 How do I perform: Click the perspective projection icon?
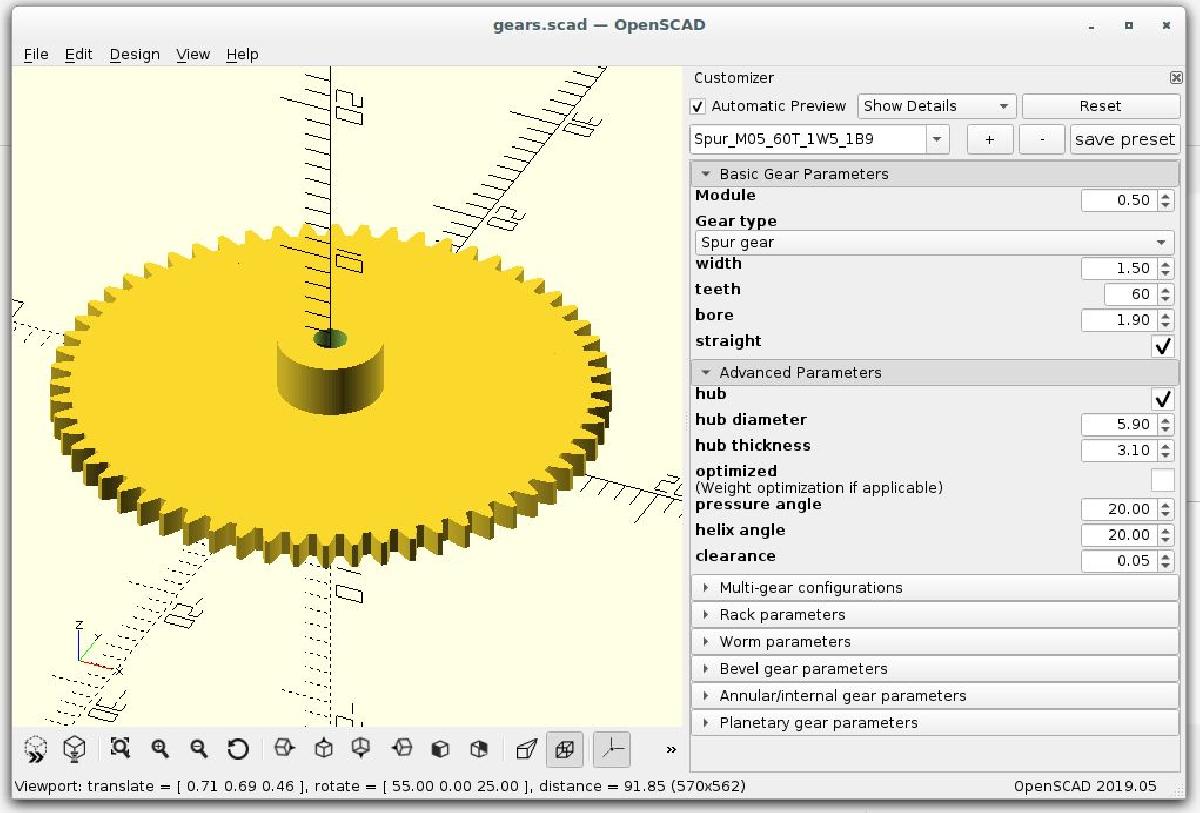click(x=526, y=748)
